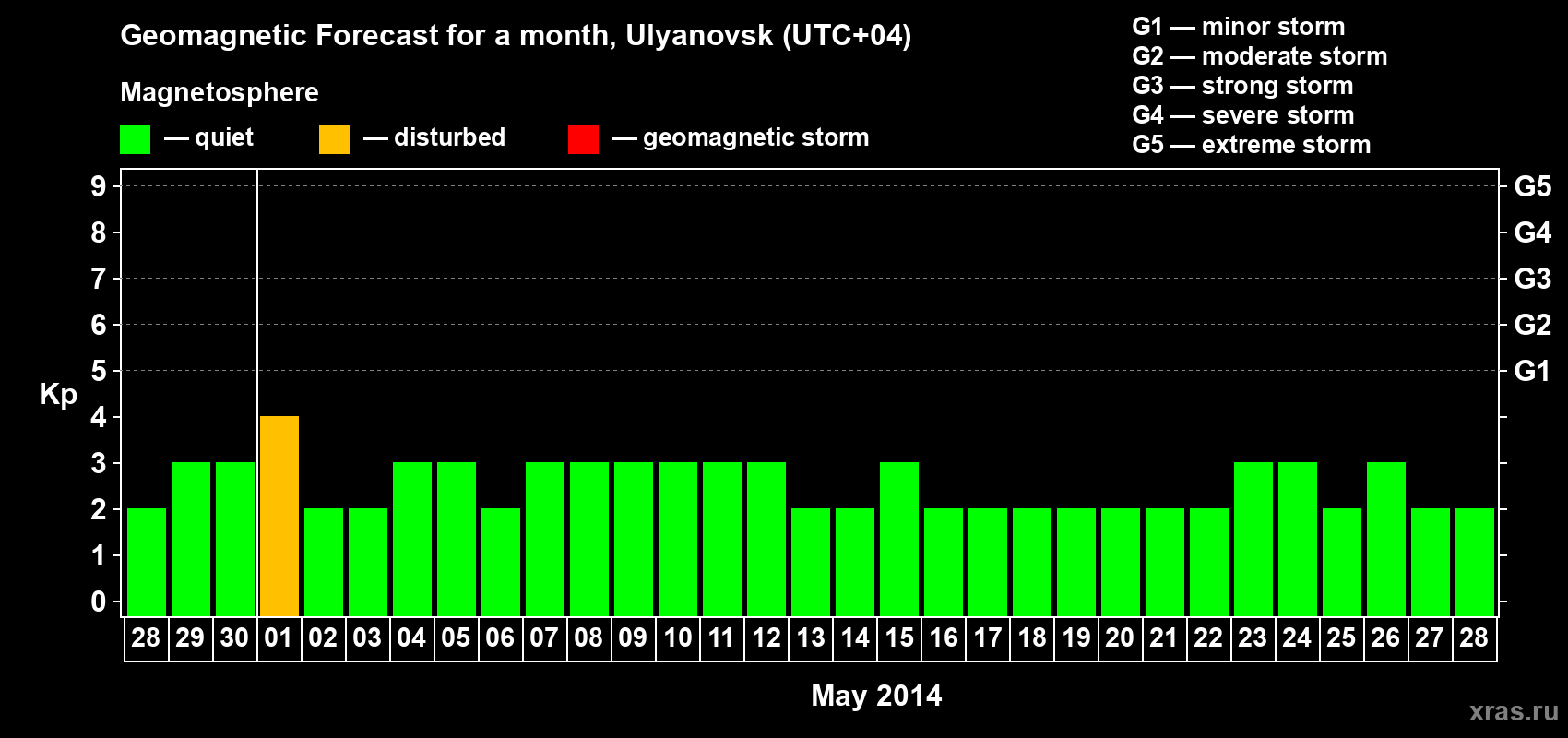
Task: Click the date label 12
Action: click(x=766, y=637)
